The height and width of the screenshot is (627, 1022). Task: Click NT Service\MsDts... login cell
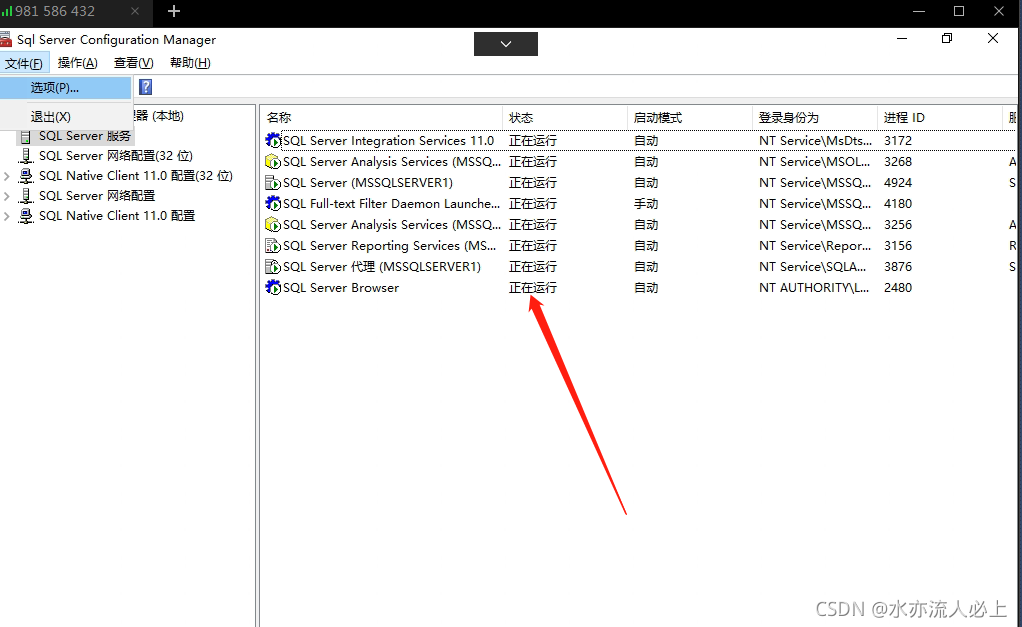click(x=815, y=140)
